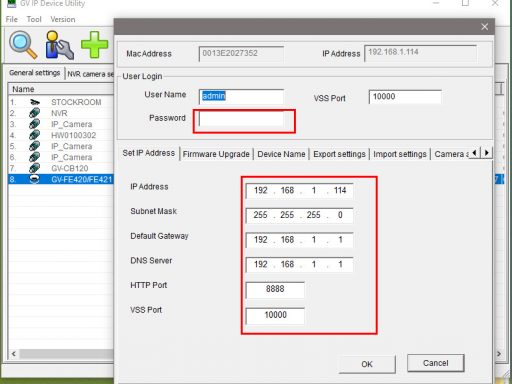Viewport: 512px width, 384px height.
Task: Open the Import settings tab
Action: (400, 154)
